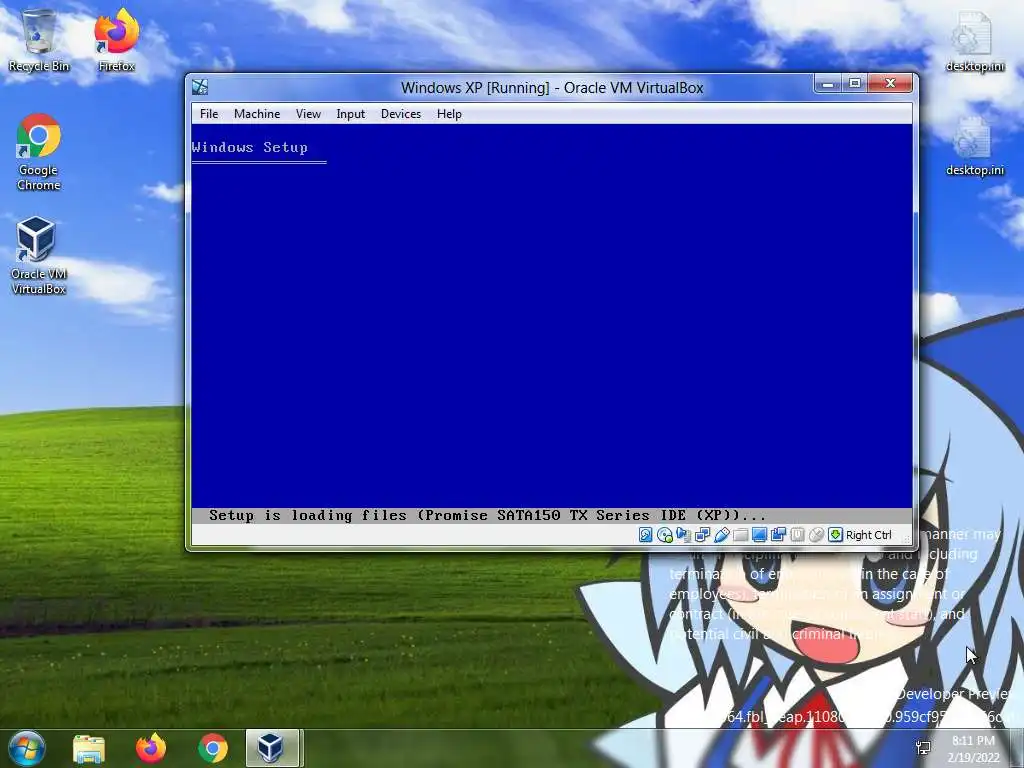Select the lower desktop.ini file icon
This screenshot has height=768, width=1024.
click(974, 146)
